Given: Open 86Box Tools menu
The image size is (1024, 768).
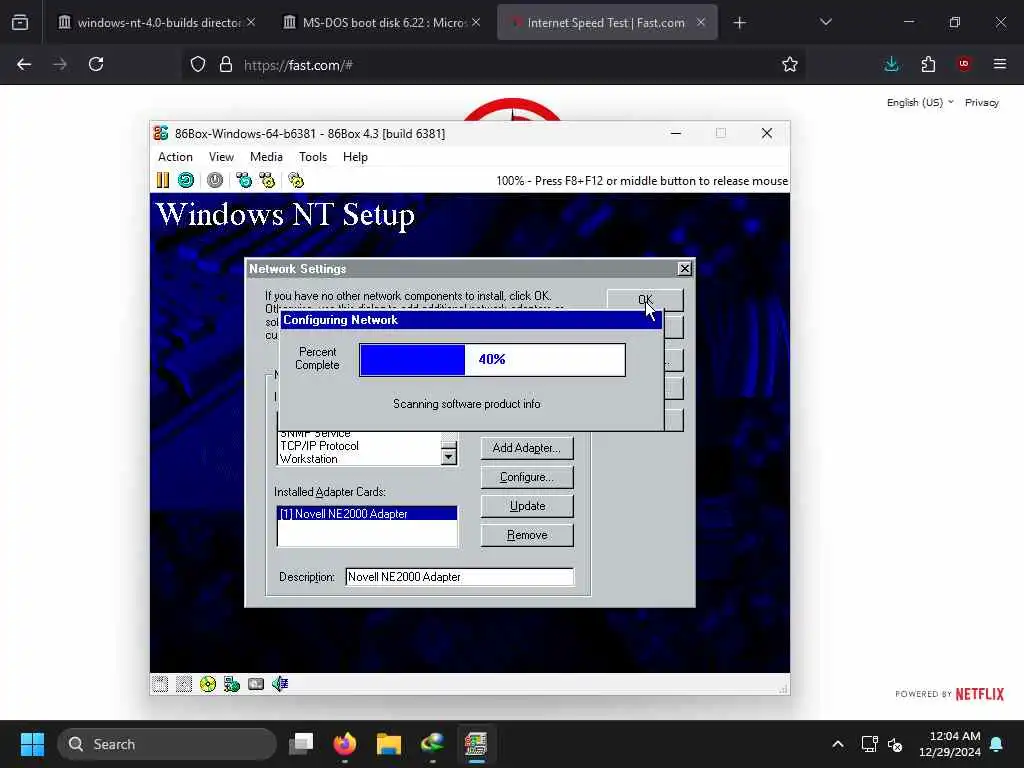Looking at the screenshot, I should (313, 157).
